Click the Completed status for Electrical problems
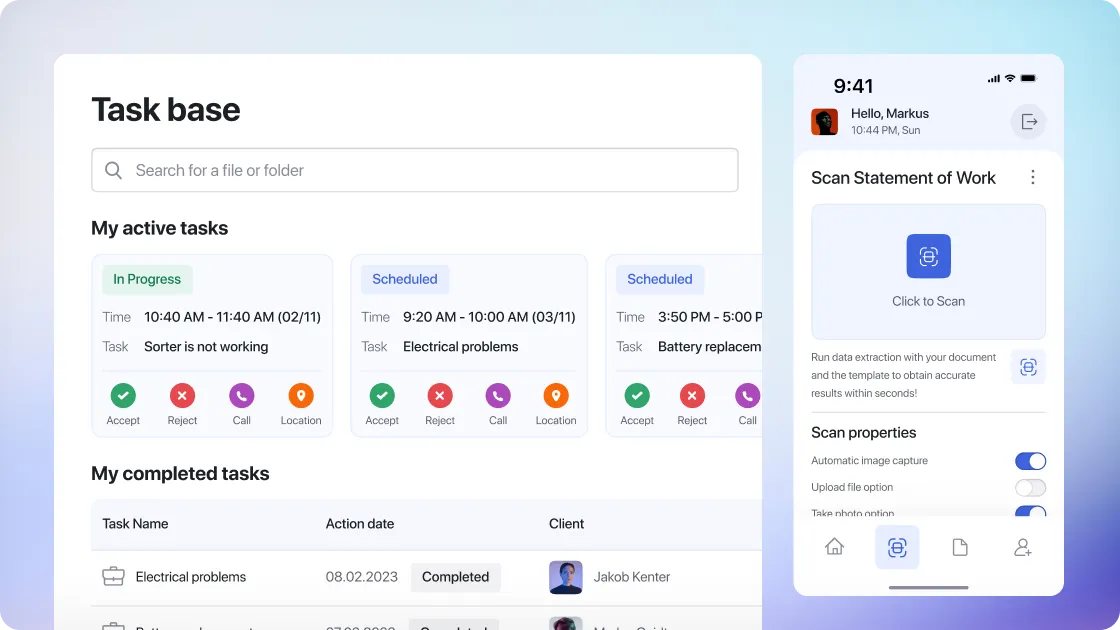 click(455, 577)
